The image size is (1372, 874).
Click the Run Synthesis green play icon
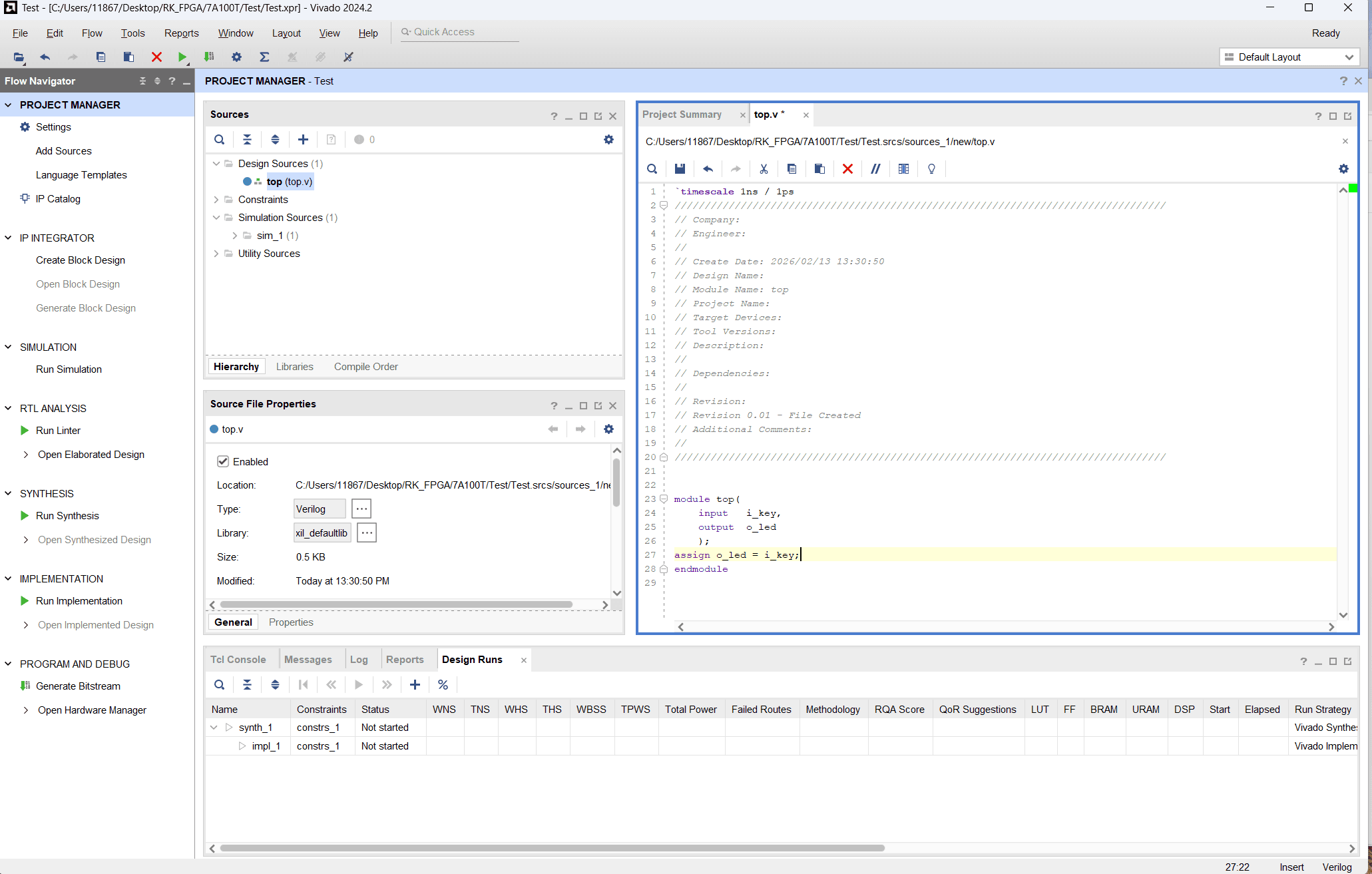pyautogui.click(x=25, y=515)
